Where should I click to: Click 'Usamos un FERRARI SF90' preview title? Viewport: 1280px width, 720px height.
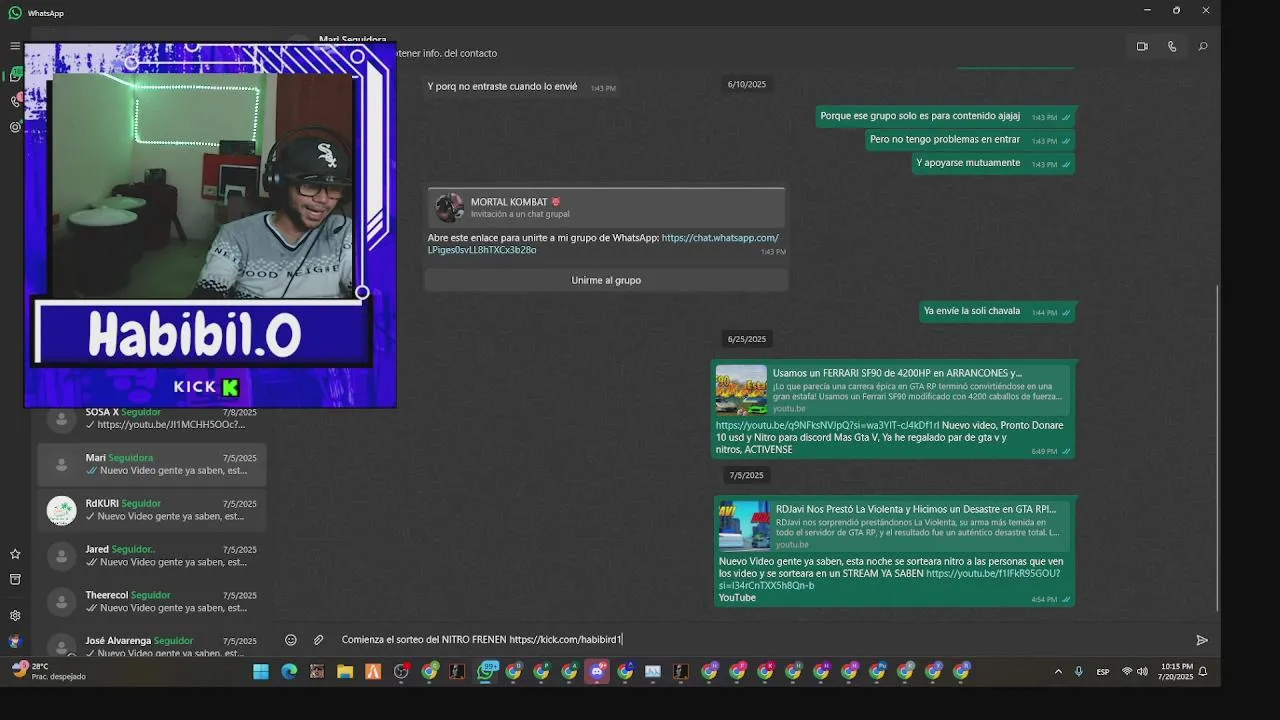tap(897, 373)
